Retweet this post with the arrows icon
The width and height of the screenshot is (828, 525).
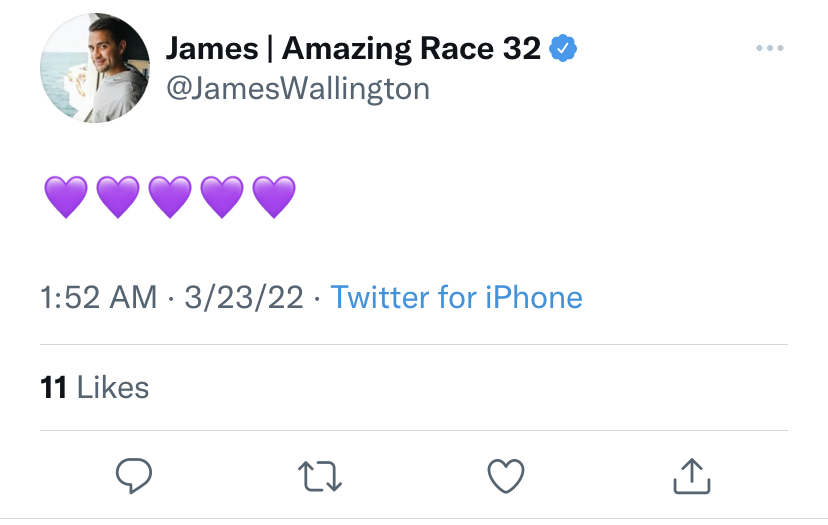click(x=320, y=476)
